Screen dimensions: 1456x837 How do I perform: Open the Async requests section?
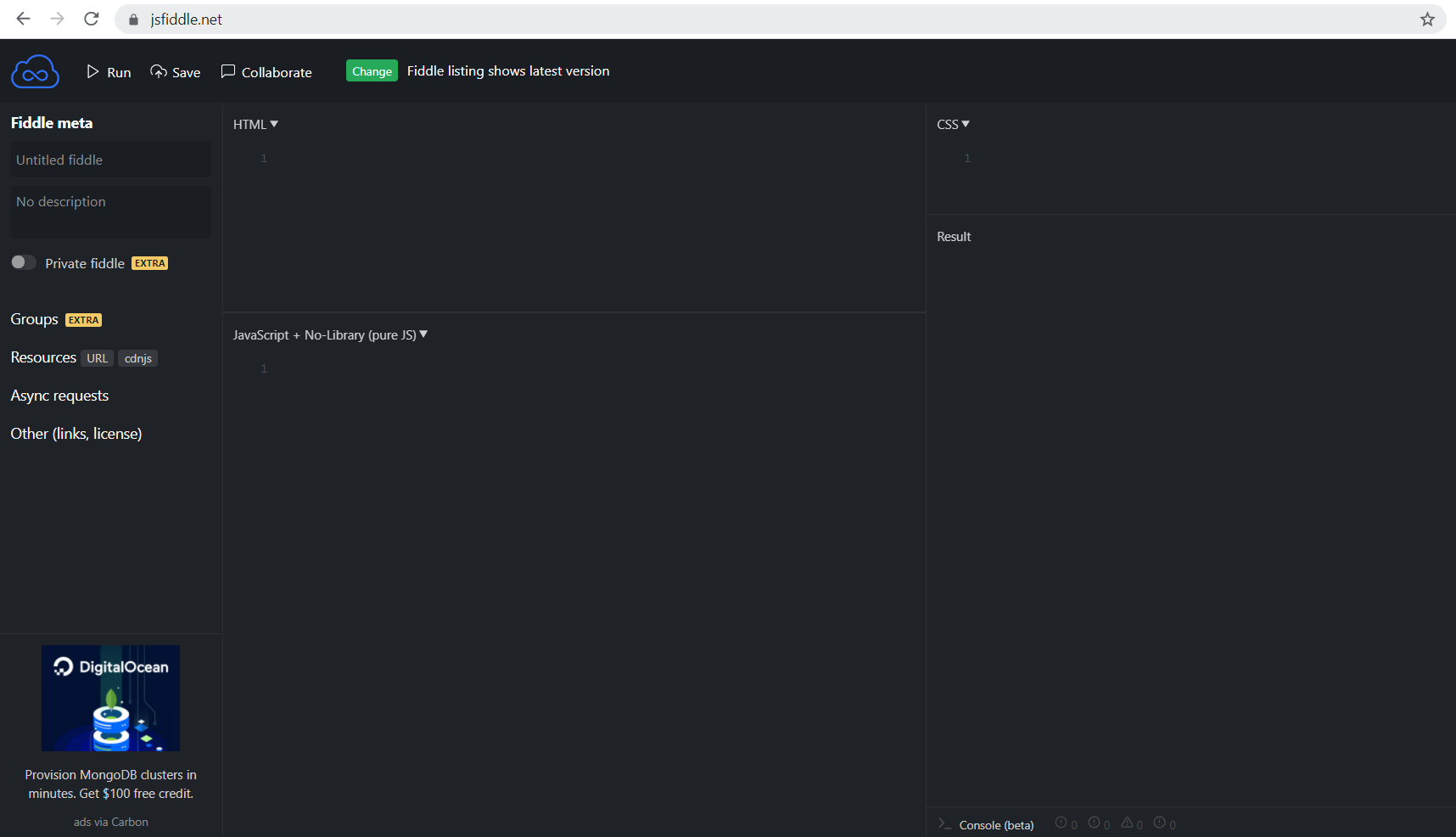click(x=59, y=396)
